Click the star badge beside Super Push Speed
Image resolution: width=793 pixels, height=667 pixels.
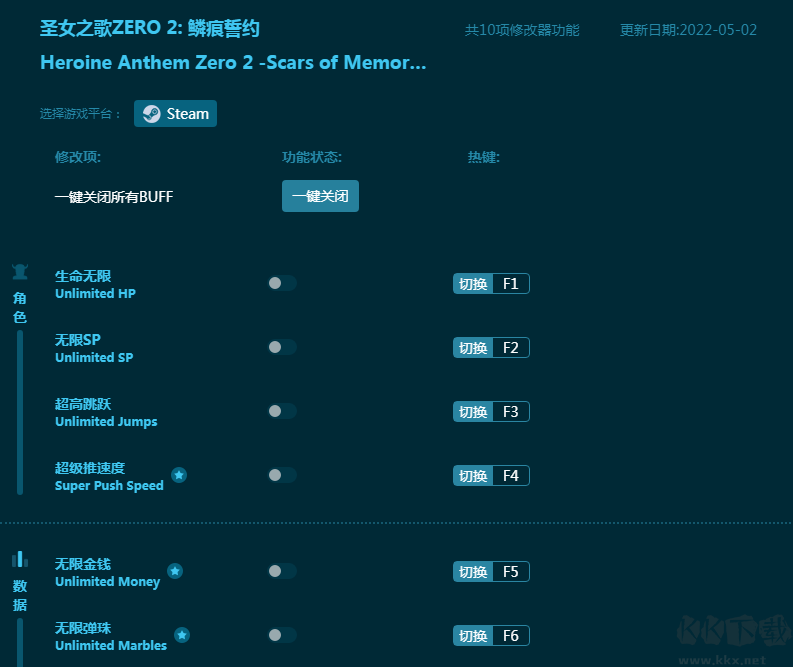[x=179, y=475]
